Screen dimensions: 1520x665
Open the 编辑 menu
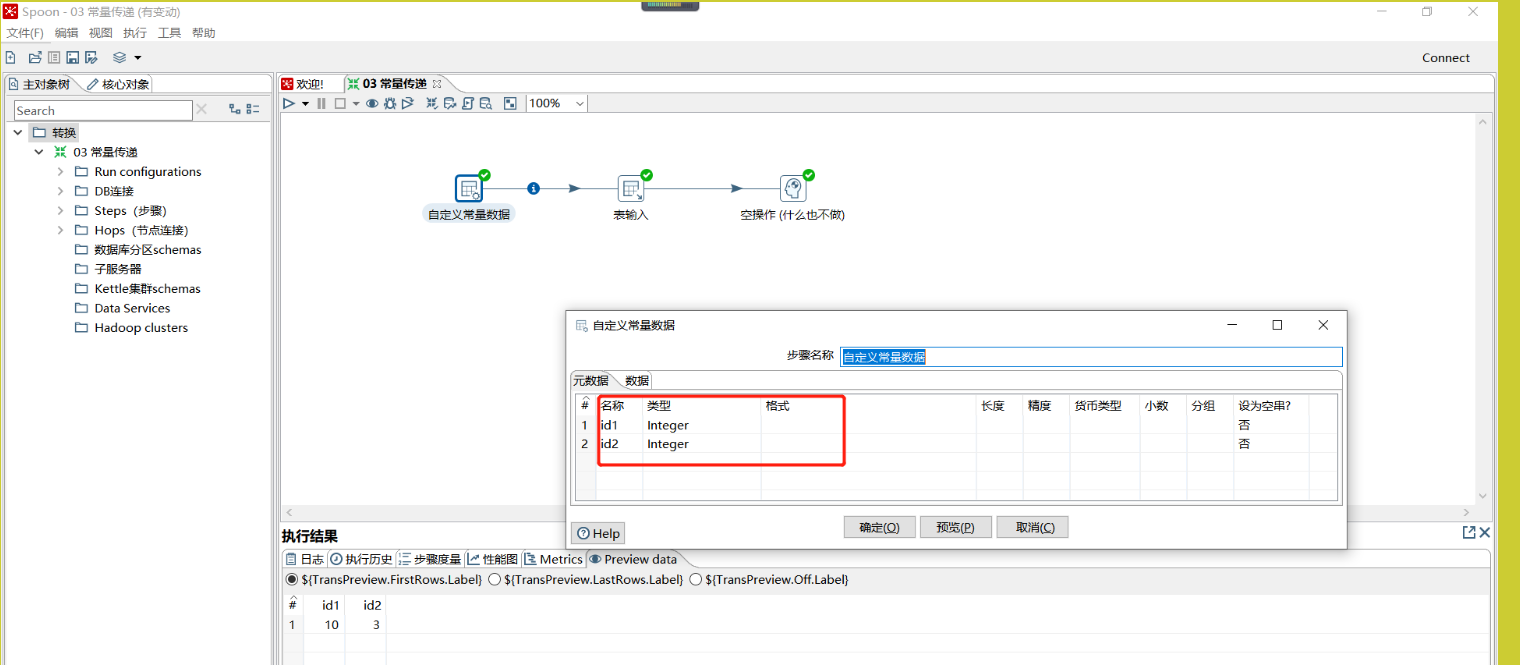66,33
